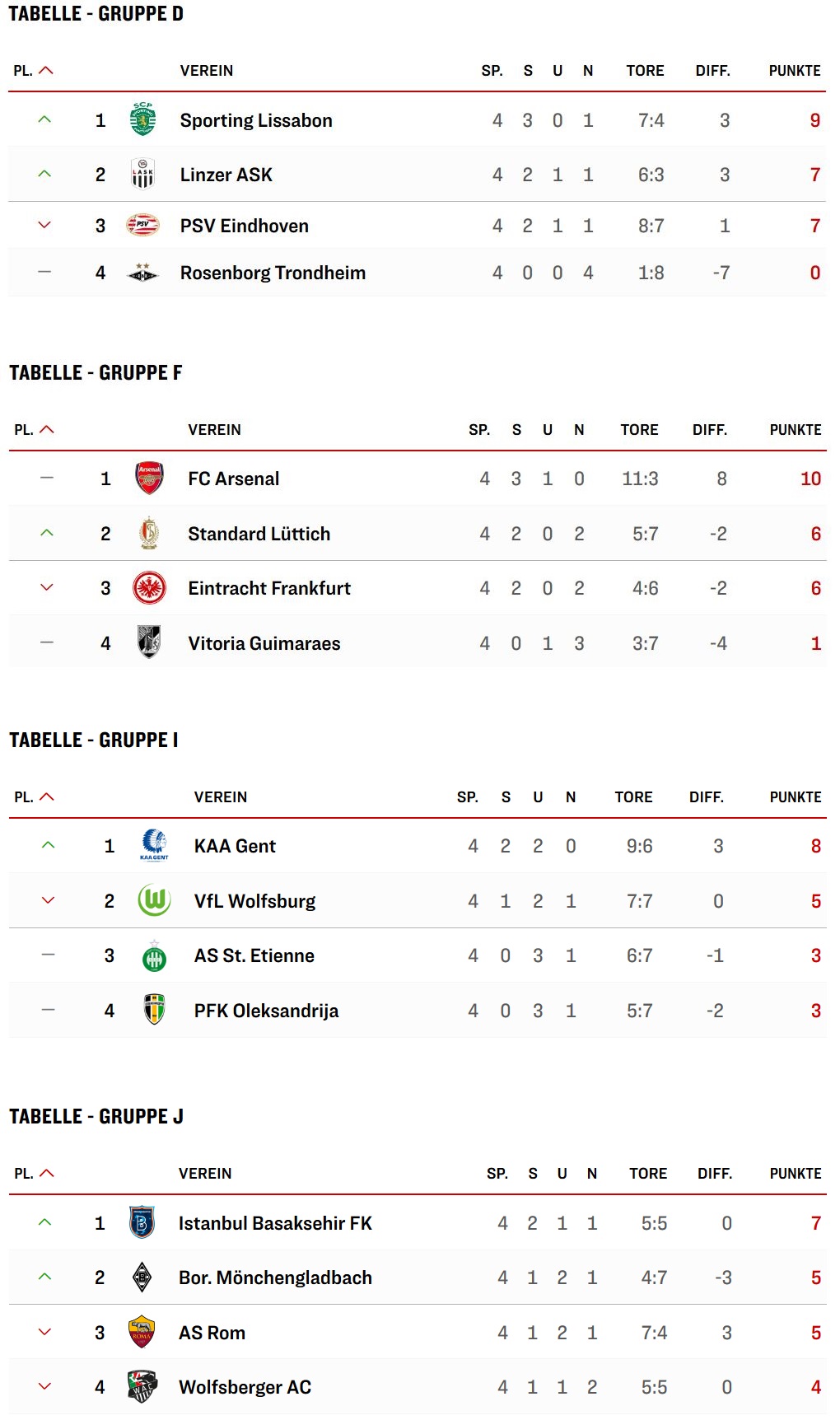Open the Wolfsberger AC team link

coord(245,1387)
